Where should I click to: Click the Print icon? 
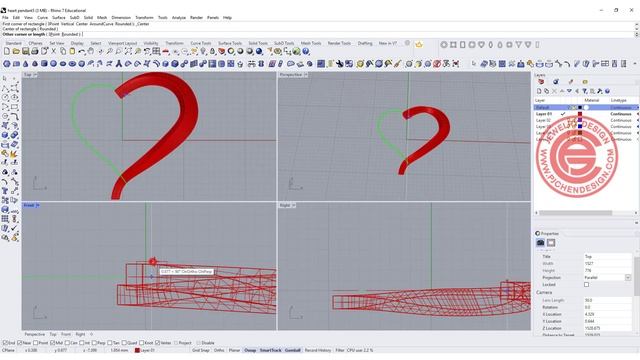point(35,51)
